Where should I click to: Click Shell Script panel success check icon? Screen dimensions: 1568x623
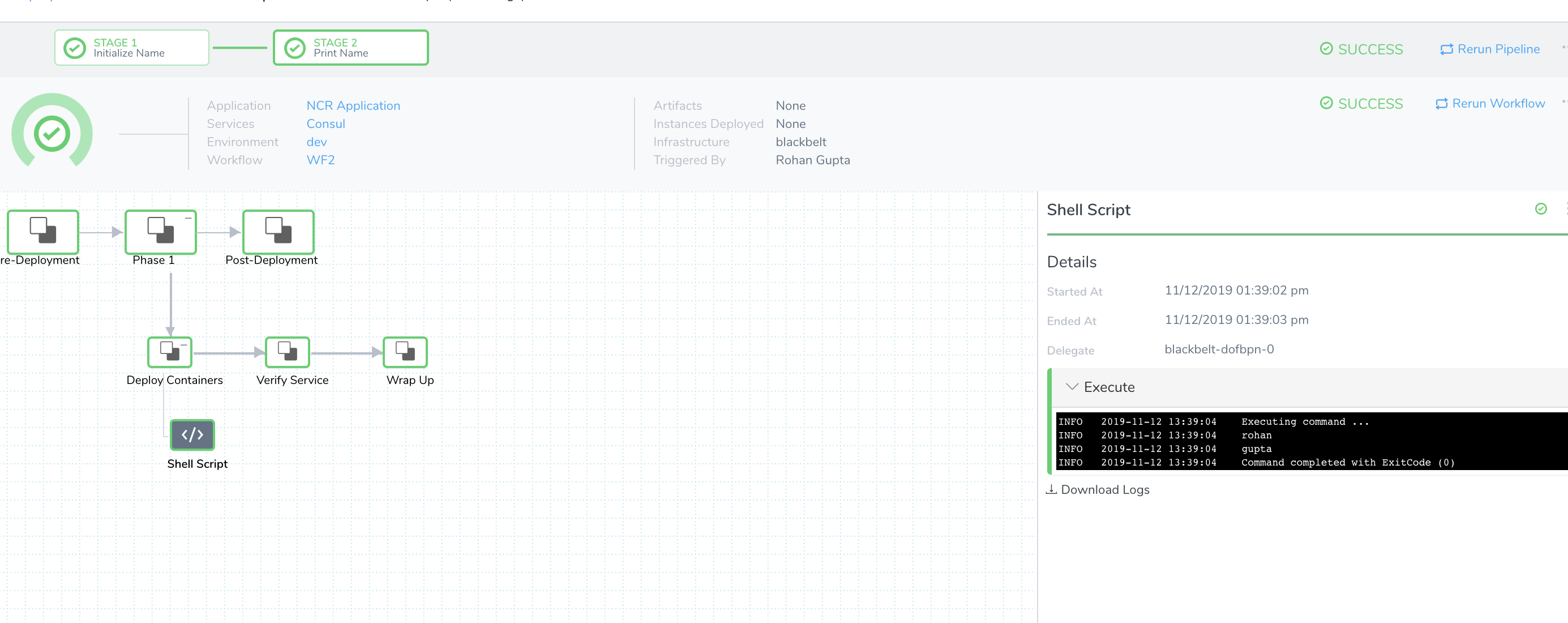point(1541,209)
